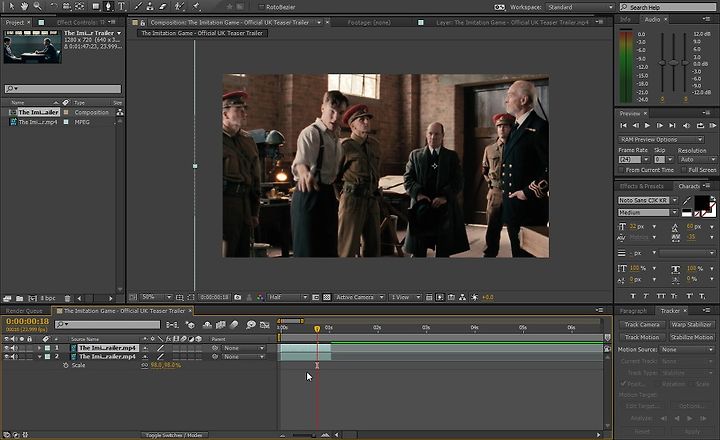
Task: Click the Track Motion button
Action: (x=641, y=337)
